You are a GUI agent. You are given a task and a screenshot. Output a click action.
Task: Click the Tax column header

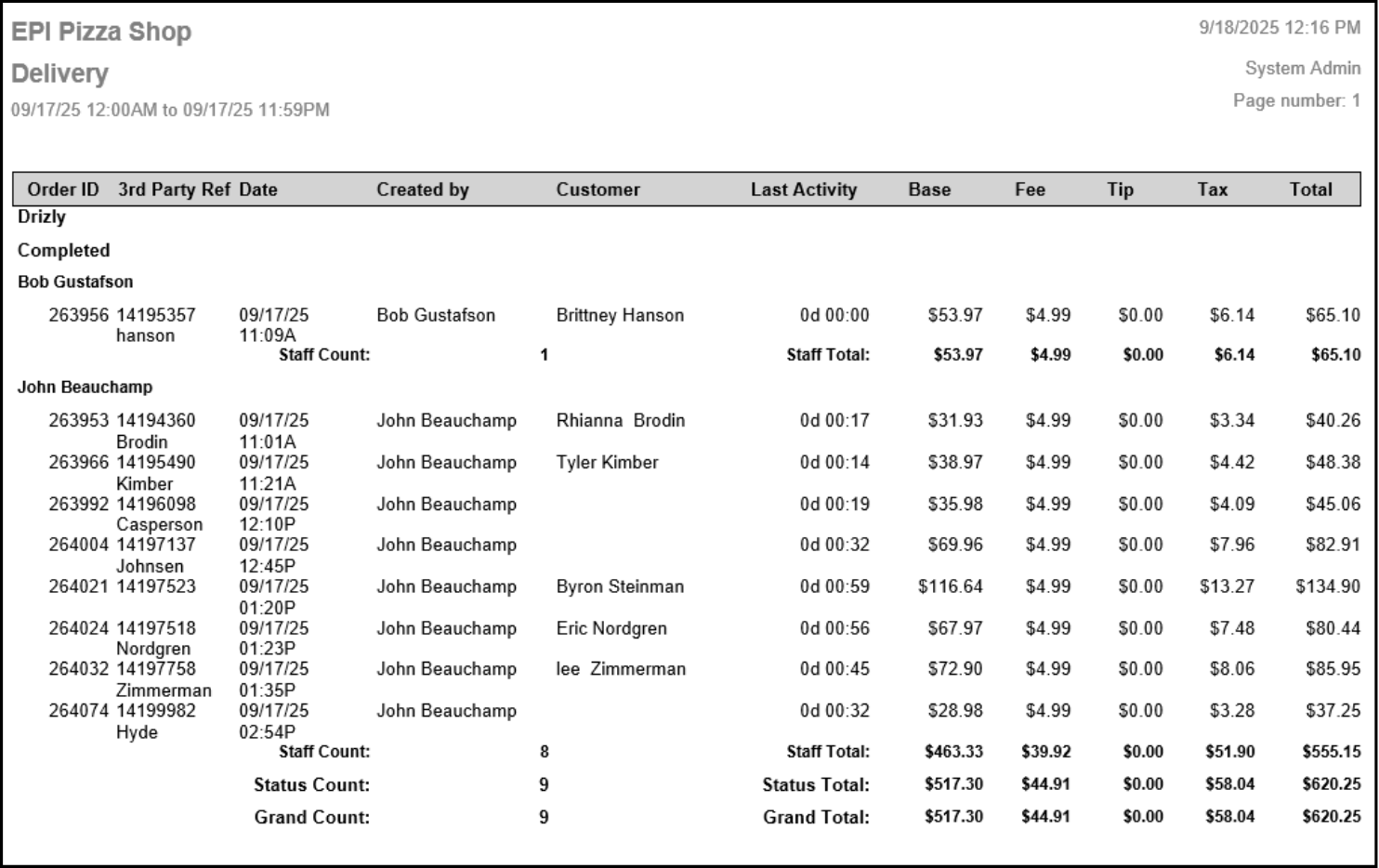pos(1211,189)
